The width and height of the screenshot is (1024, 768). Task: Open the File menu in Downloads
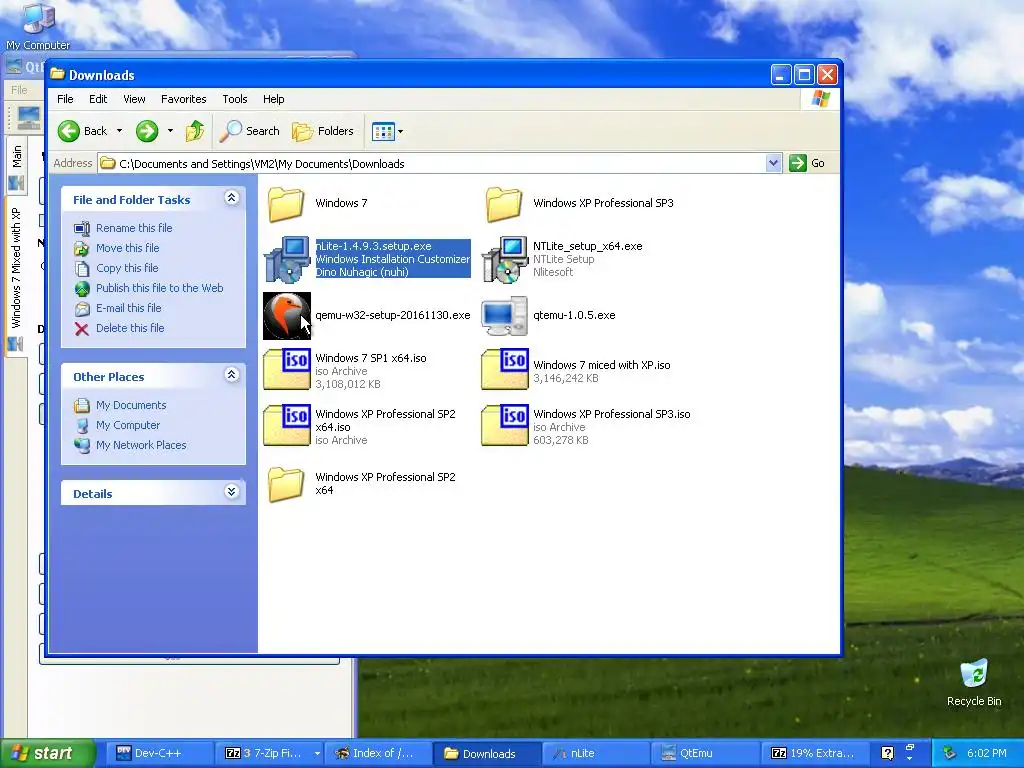click(65, 99)
